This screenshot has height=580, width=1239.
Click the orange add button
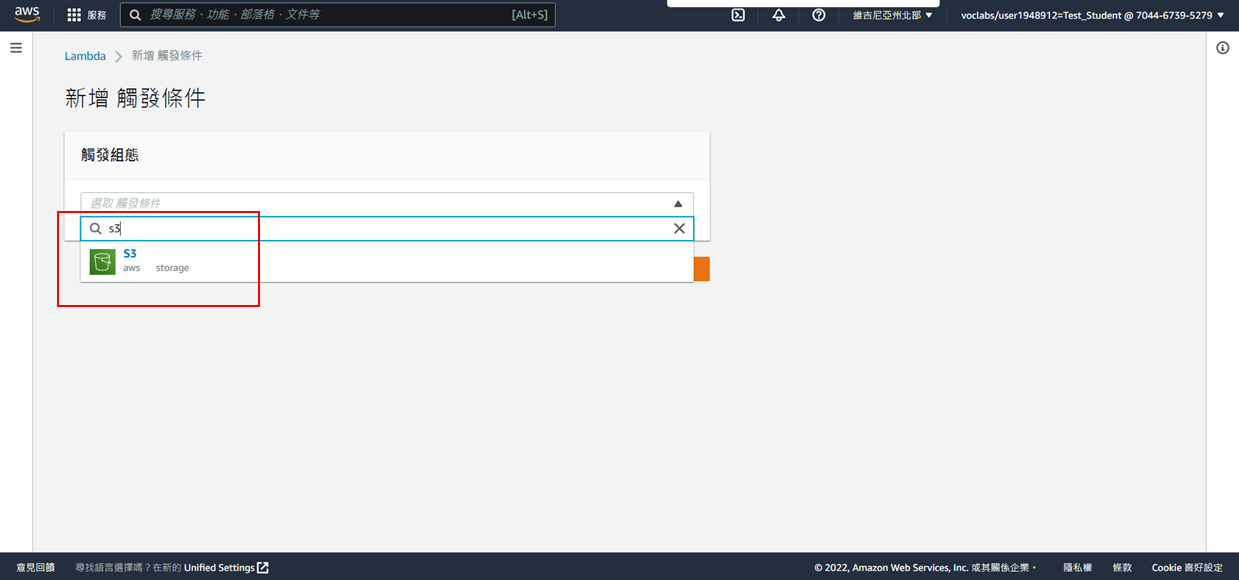tap(702, 269)
